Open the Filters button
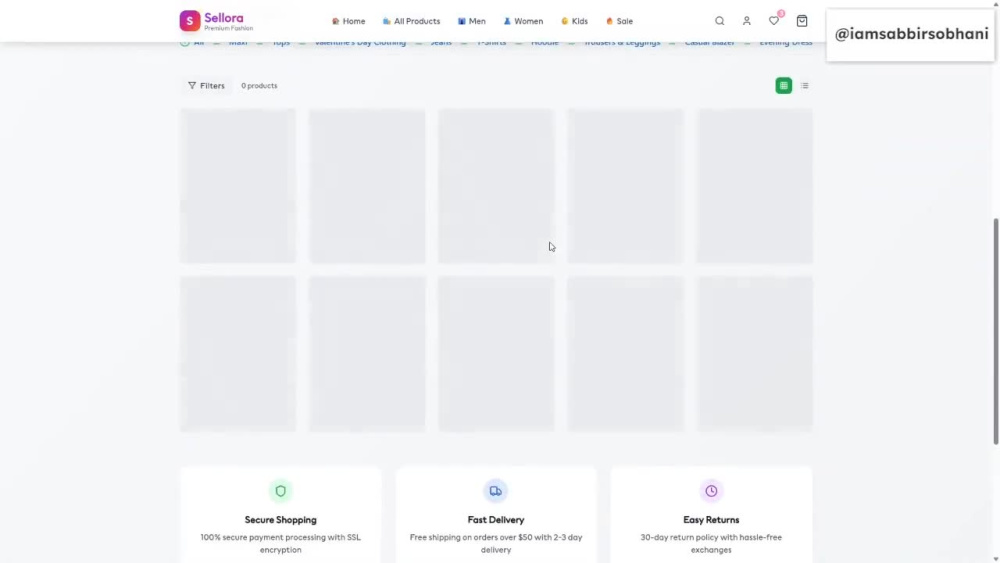The height and width of the screenshot is (563, 1000). pos(207,85)
